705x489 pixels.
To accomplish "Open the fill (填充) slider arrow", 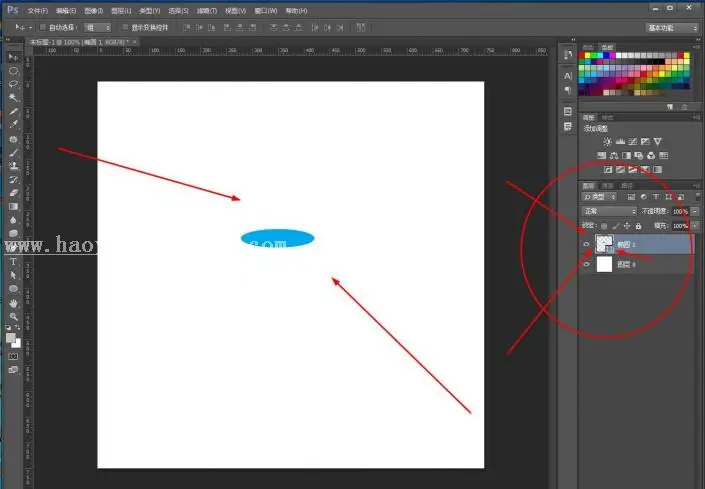I will 695,226.
